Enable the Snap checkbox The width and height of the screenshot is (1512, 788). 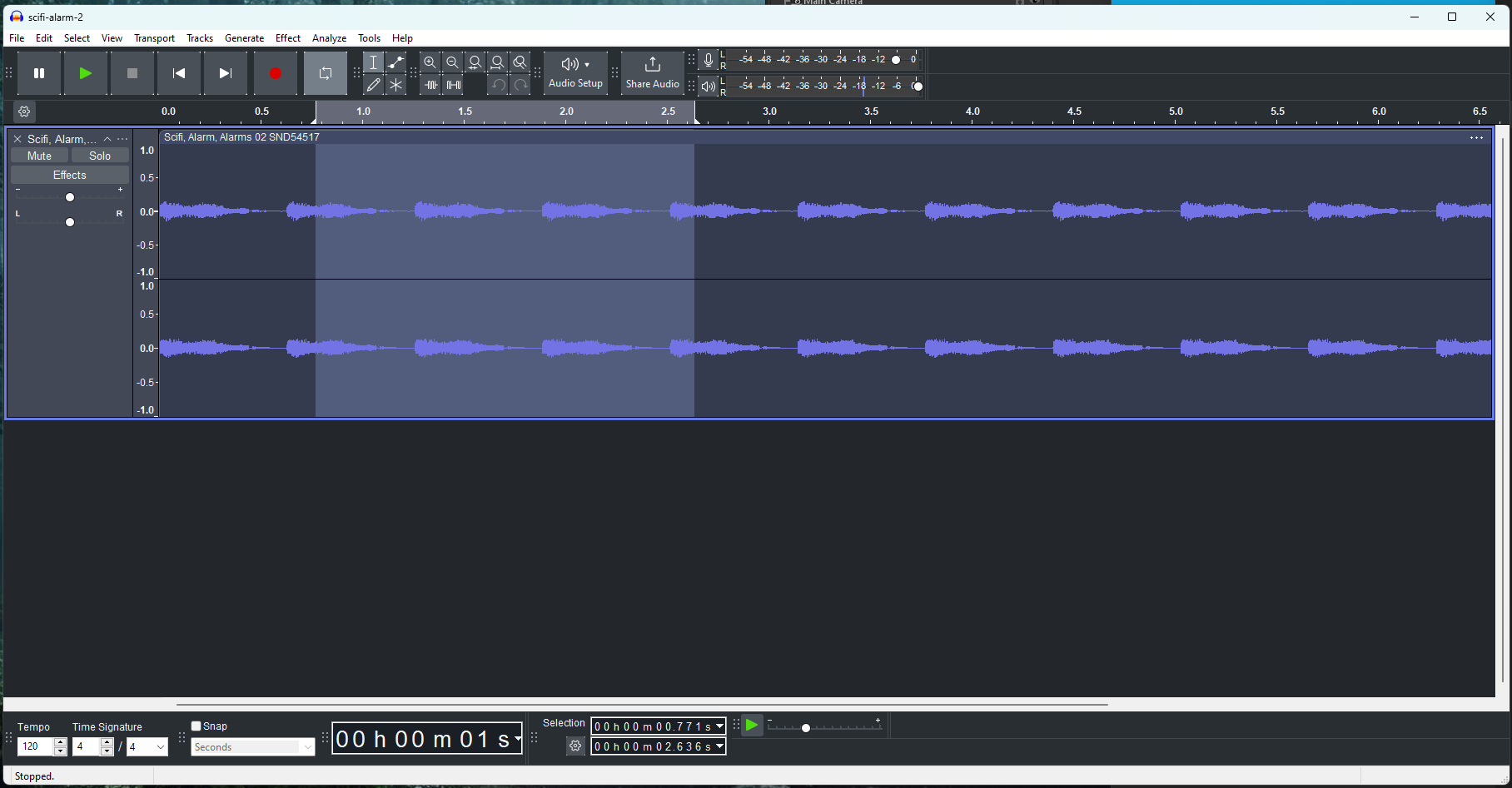(x=196, y=726)
